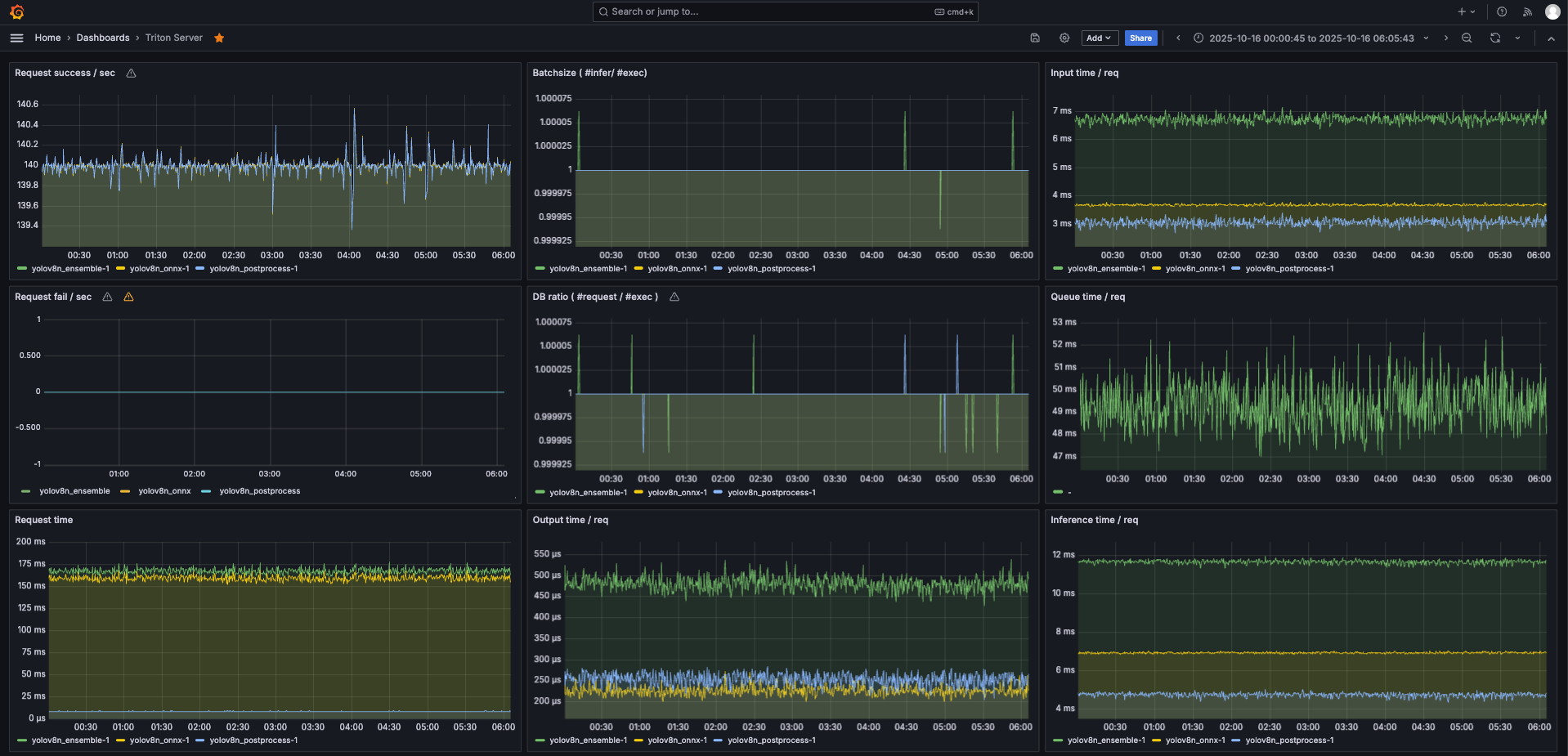Open the help menu icon
This screenshot has width=1568, height=756.
click(x=1502, y=11)
